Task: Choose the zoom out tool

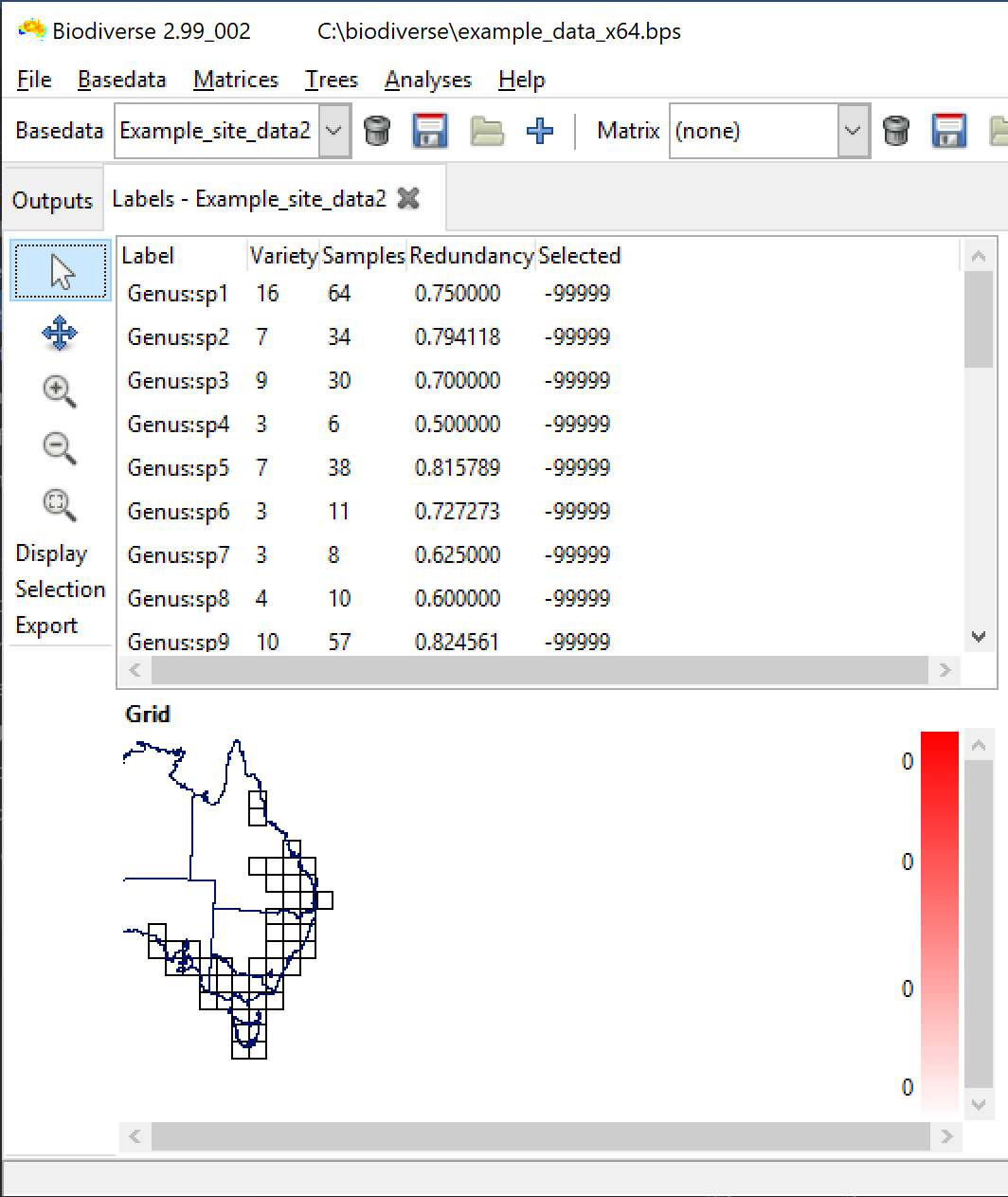Action: pos(59,448)
